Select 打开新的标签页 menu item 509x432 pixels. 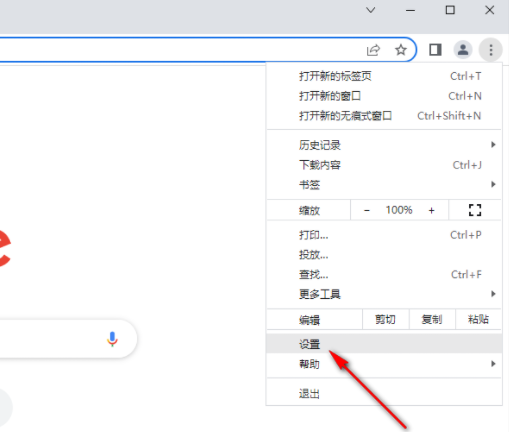point(384,76)
